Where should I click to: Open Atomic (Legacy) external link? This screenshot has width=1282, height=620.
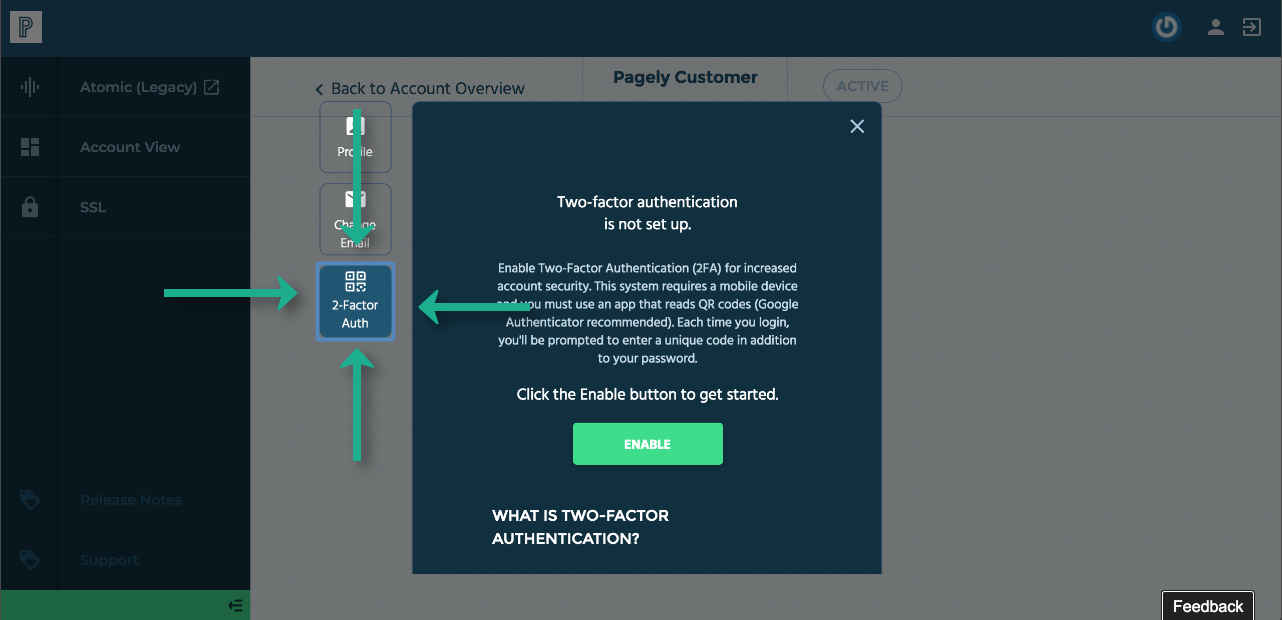click(x=150, y=87)
